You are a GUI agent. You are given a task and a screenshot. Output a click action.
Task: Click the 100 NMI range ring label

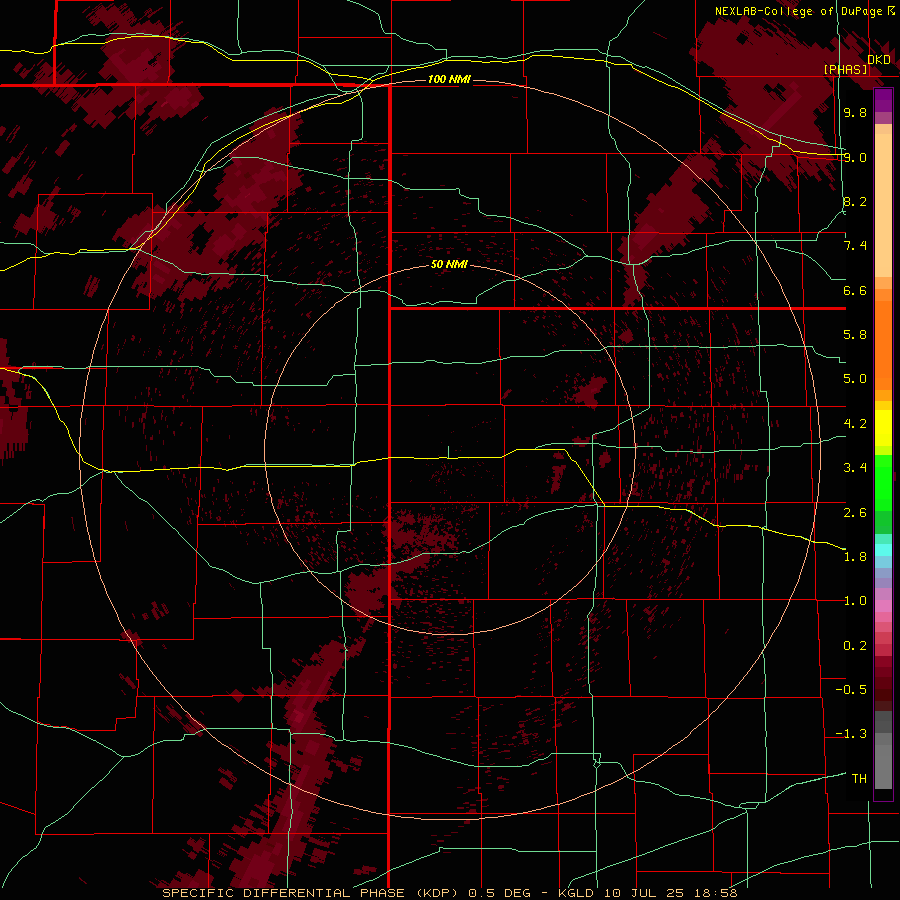[449, 79]
